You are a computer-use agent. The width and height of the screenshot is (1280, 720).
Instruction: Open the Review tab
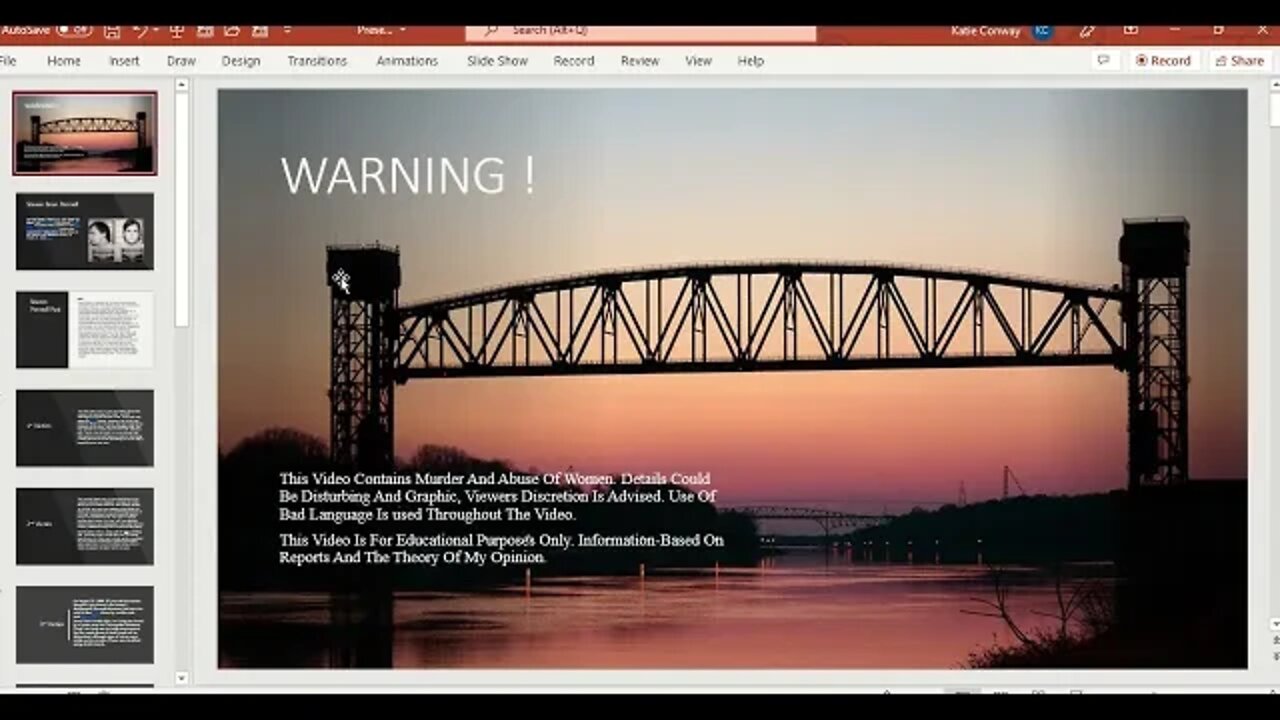pyautogui.click(x=640, y=61)
